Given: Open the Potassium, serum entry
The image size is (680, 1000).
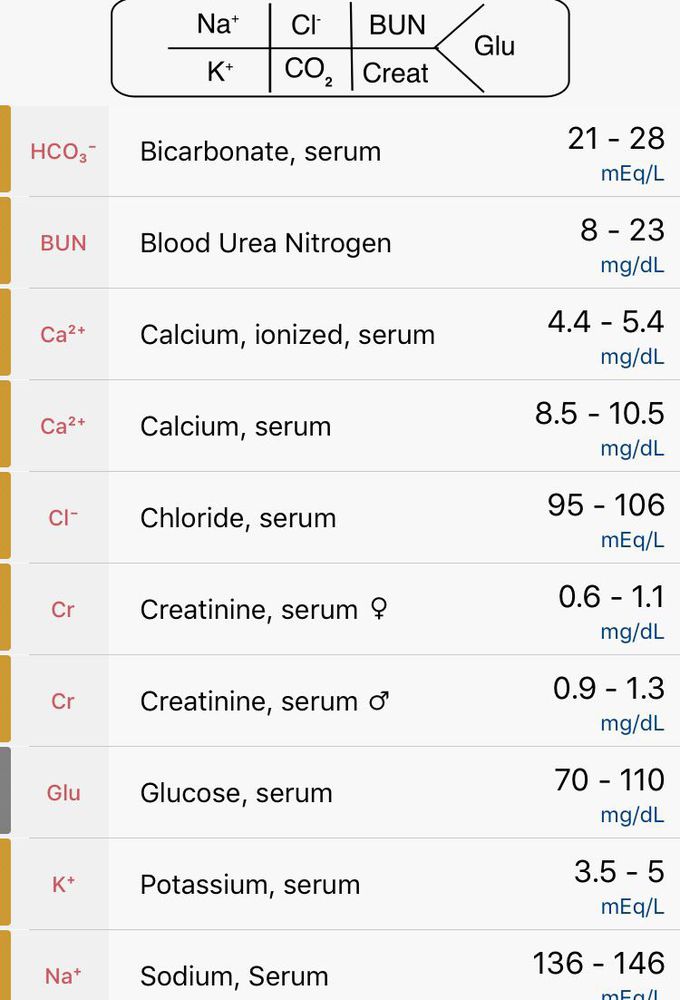Looking at the screenshot, I should 250,885.
